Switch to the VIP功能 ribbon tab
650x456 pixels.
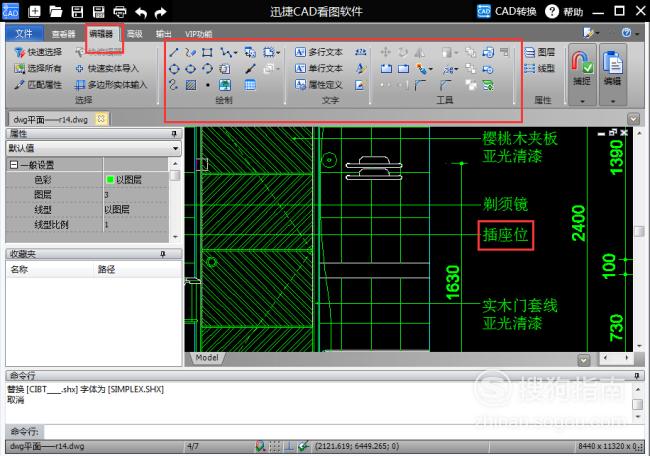(x=199, y=34)
